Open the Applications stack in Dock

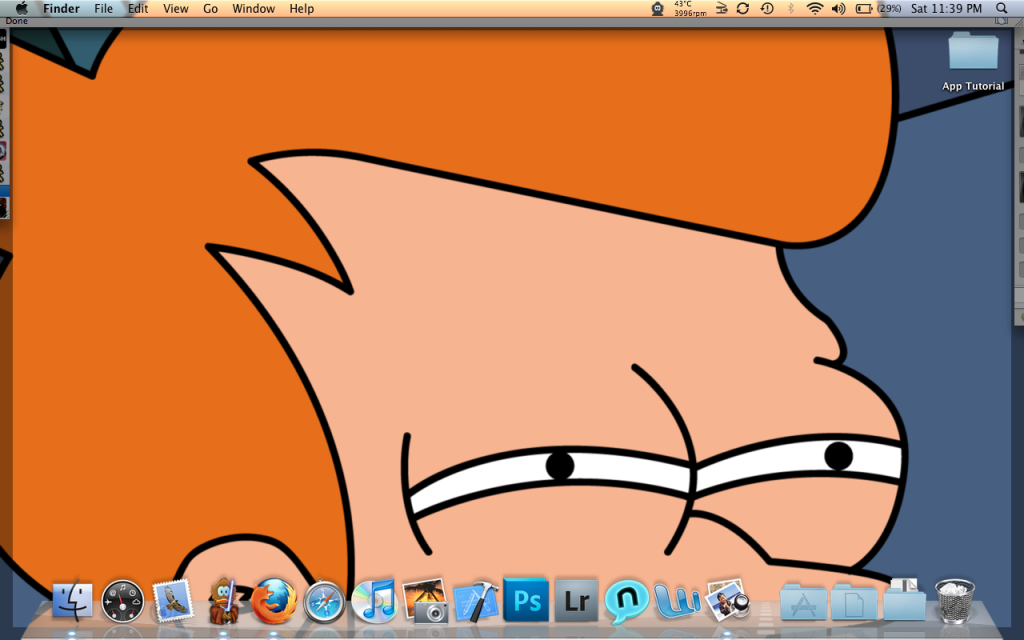pyautogui.click(x=803, y=601)
